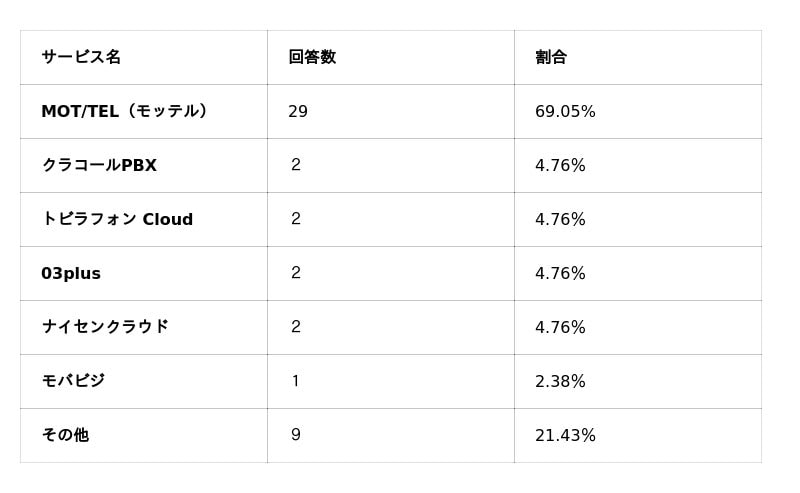The height and width of the screenshot is (493, 800).
Task: Click クラコールPBX's answer count 2 cell
Action: [296, 165]
